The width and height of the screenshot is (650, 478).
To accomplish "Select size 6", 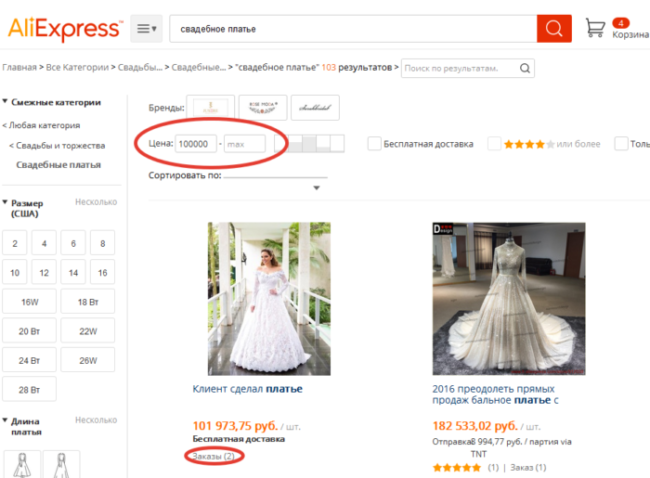I will pos(73,243).
